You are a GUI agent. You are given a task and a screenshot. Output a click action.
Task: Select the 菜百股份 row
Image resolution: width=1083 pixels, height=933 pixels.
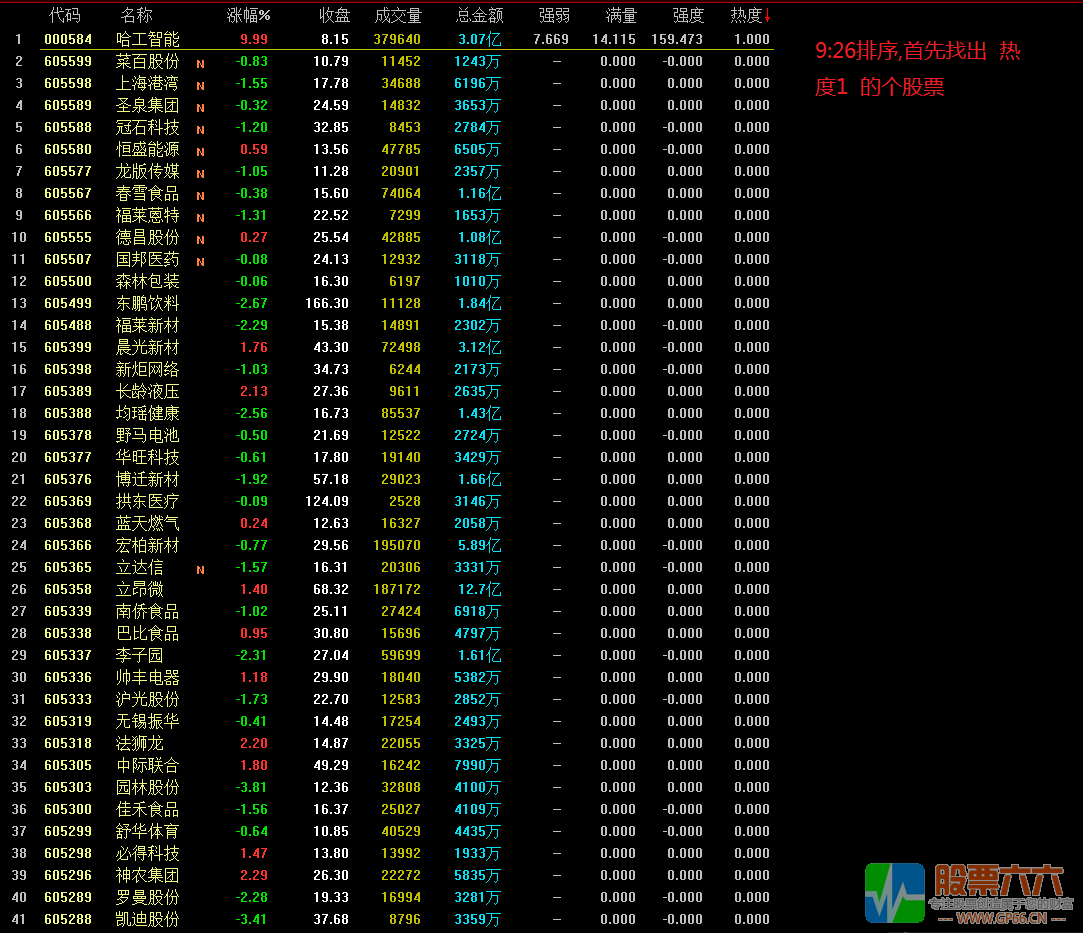click(x=391, y=61)
